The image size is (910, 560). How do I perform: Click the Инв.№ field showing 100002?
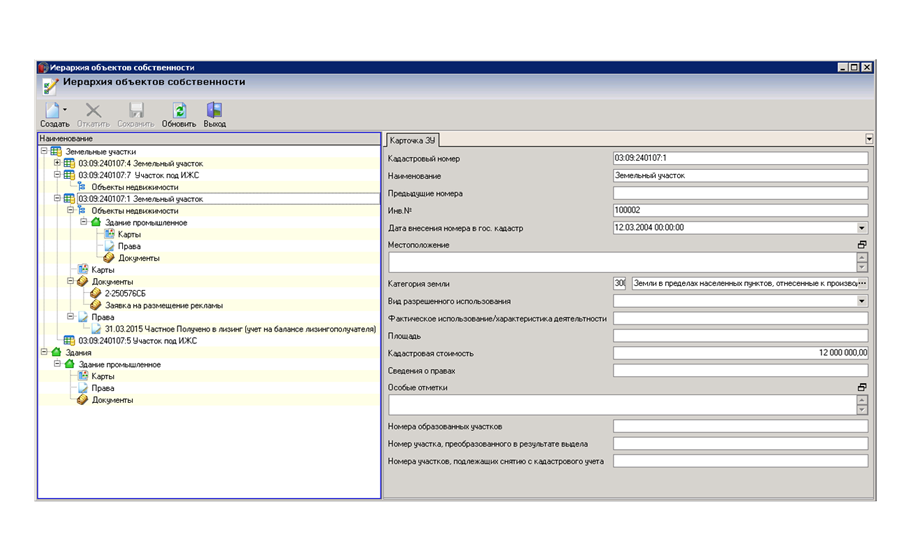[x=741, y=210]
